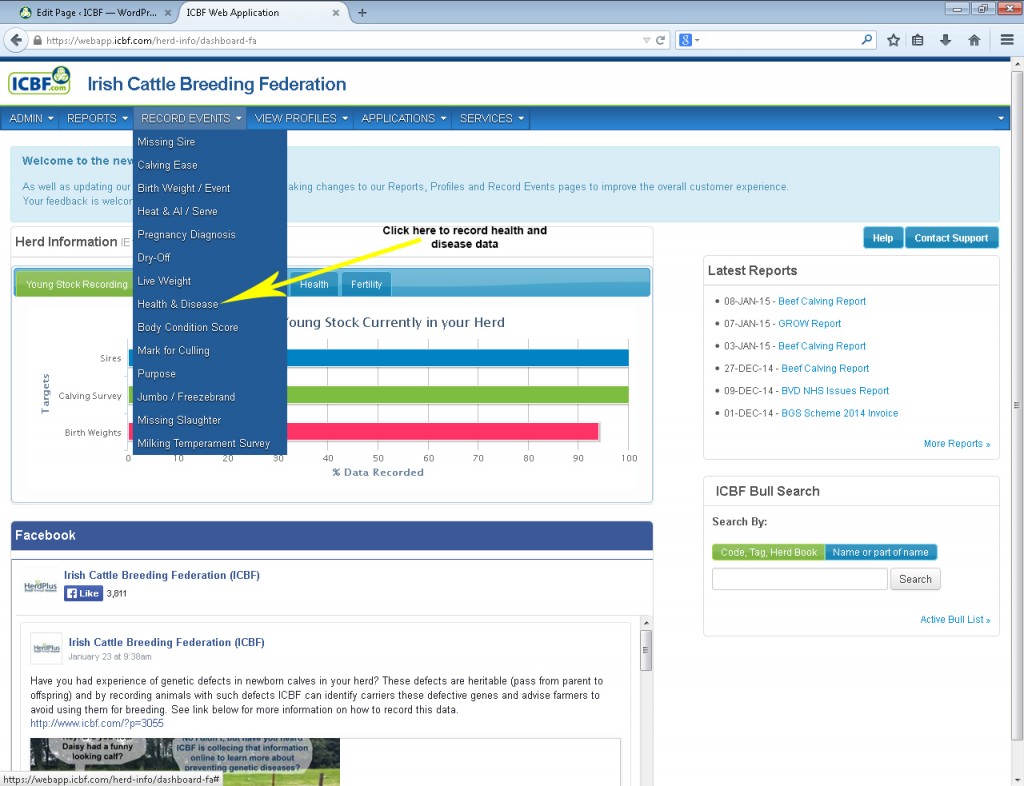
Task: Open Milking Temperament Survey
Action: coord(210,443)
